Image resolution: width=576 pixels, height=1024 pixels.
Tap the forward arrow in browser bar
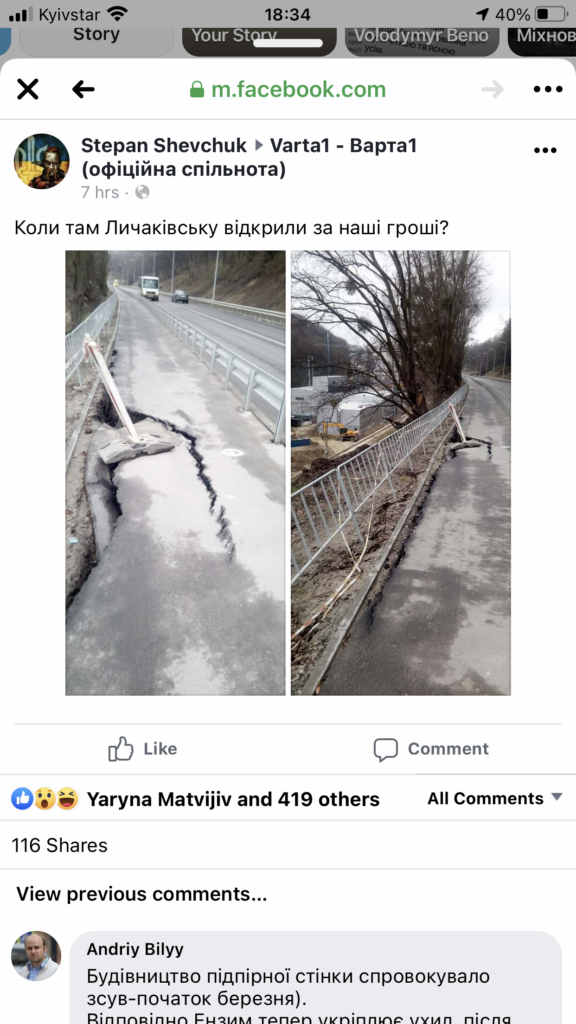point(492,89)
